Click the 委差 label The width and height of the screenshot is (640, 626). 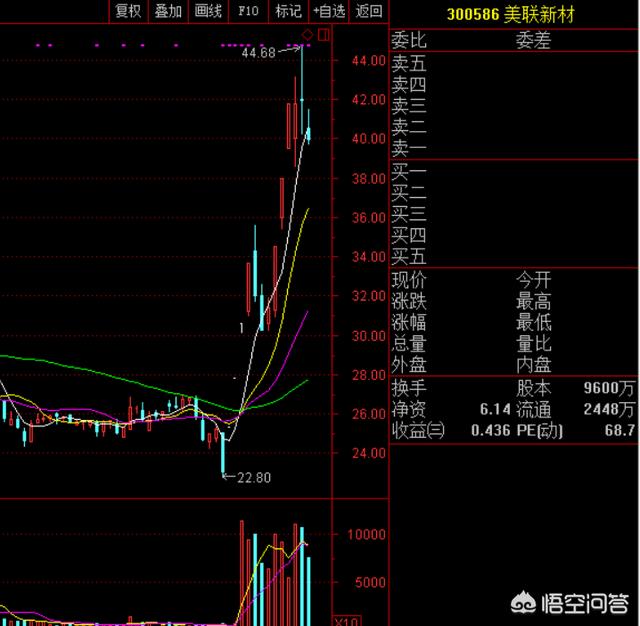coord(533,40)
